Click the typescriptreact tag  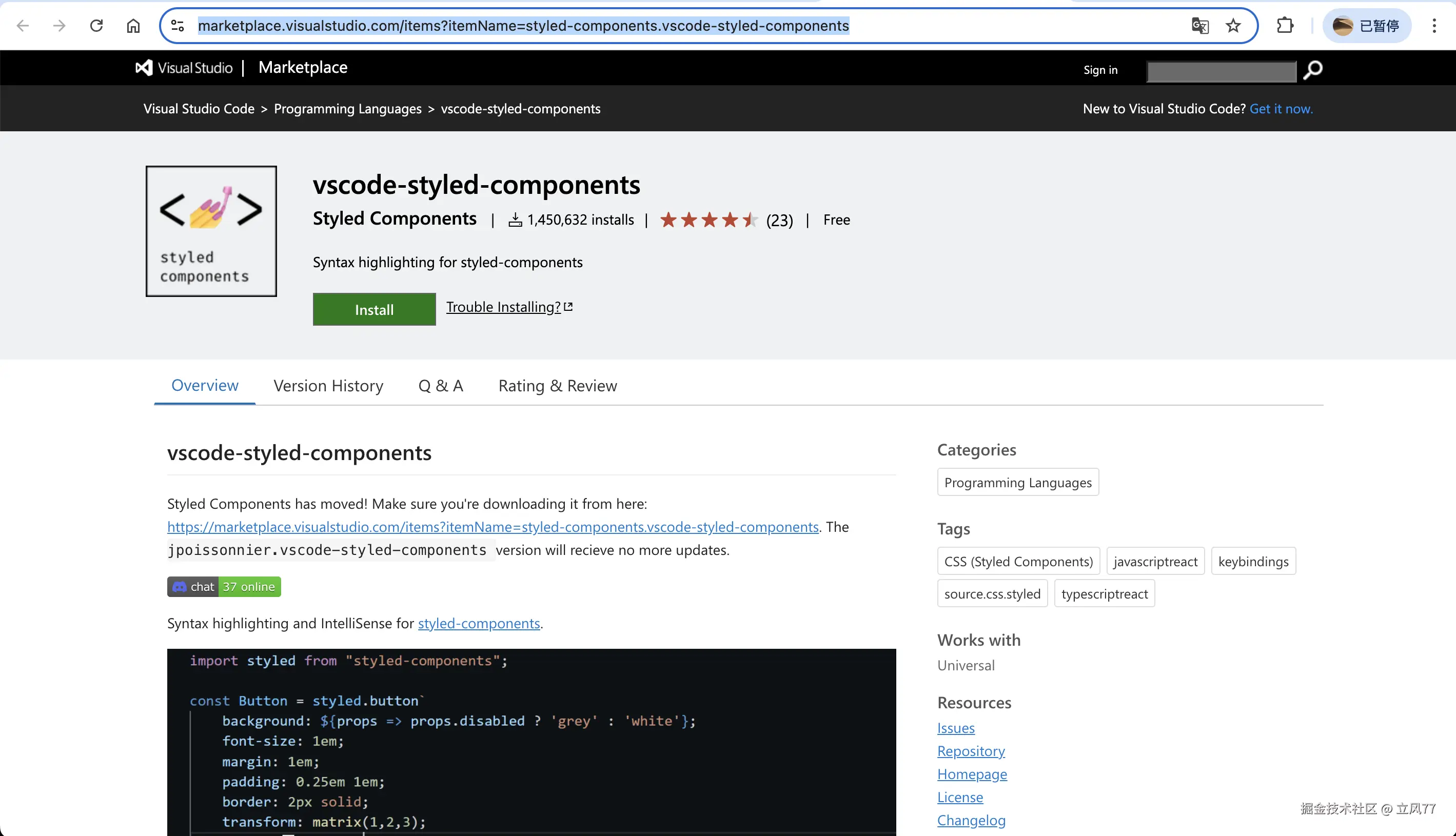(1105, 594)
